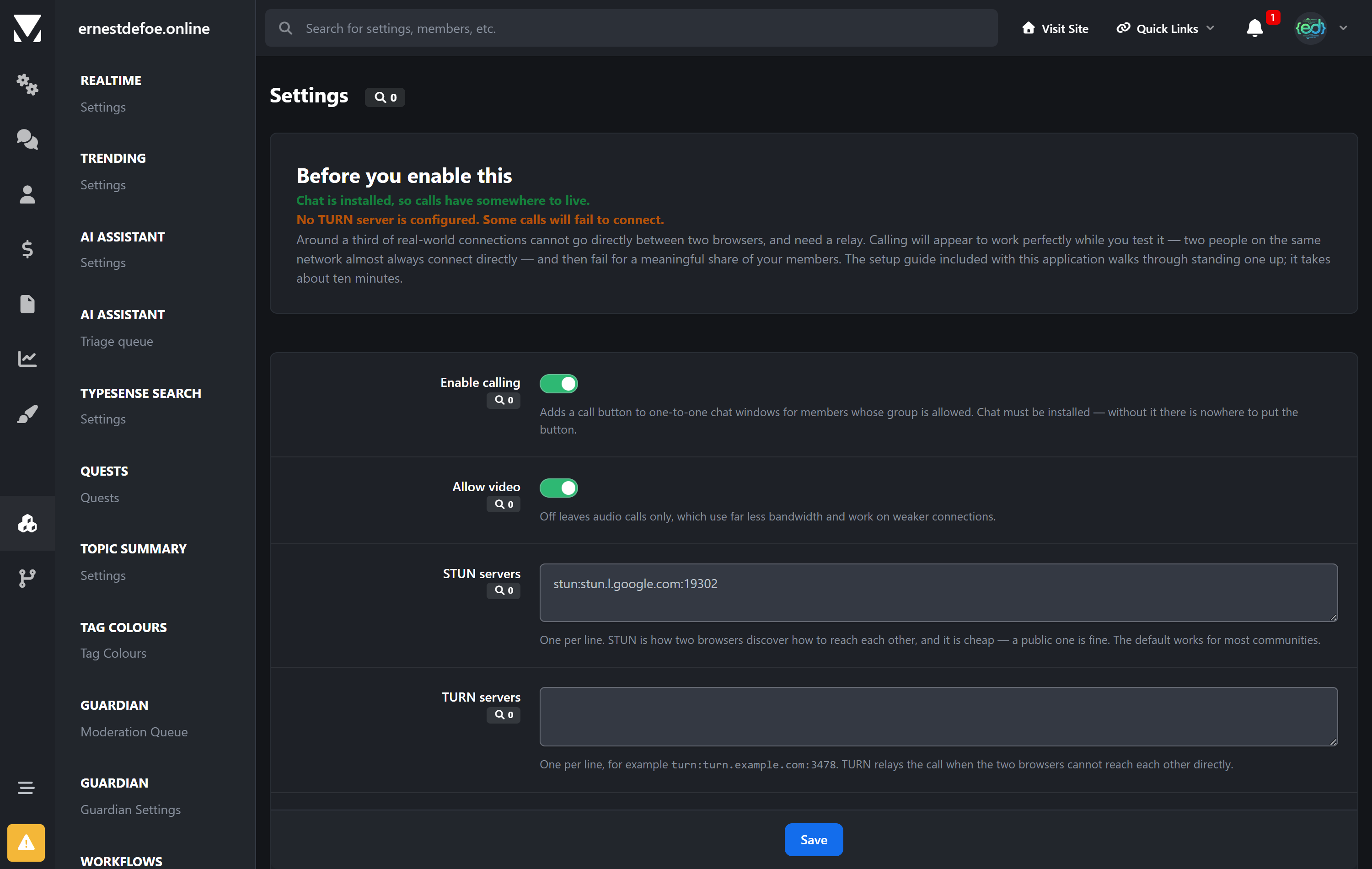Focus the settings search field
1372x869 pixels.
pos(631,28)
